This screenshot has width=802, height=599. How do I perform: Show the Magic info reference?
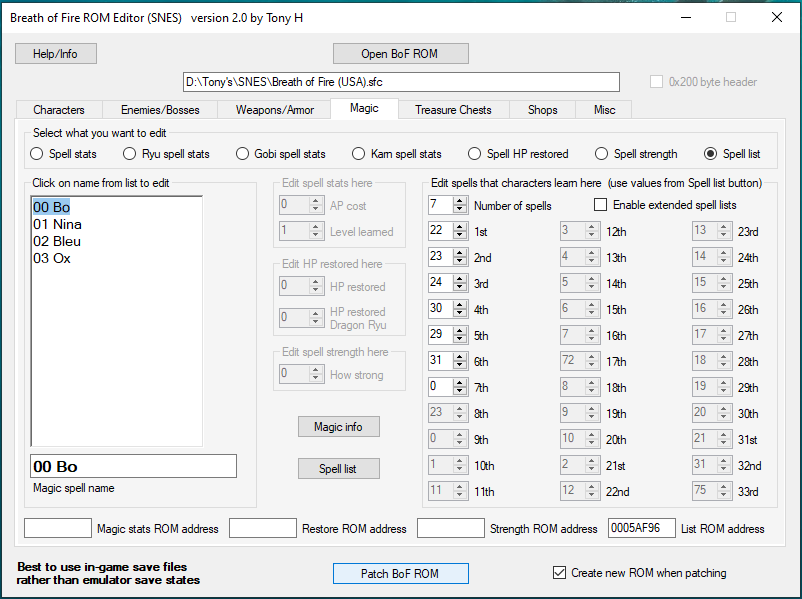339,427
